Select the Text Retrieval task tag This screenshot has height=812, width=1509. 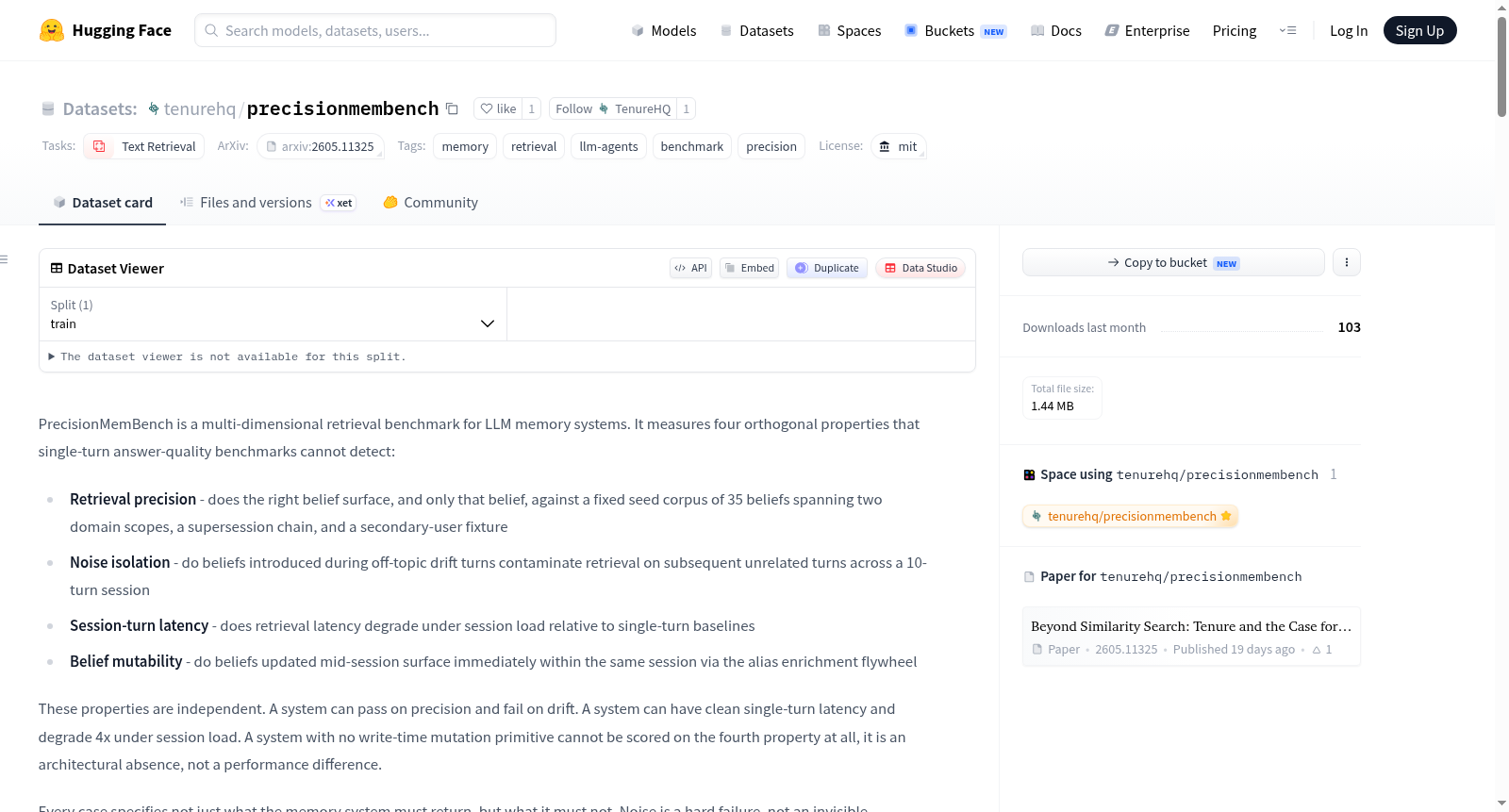tap(144, 146)
